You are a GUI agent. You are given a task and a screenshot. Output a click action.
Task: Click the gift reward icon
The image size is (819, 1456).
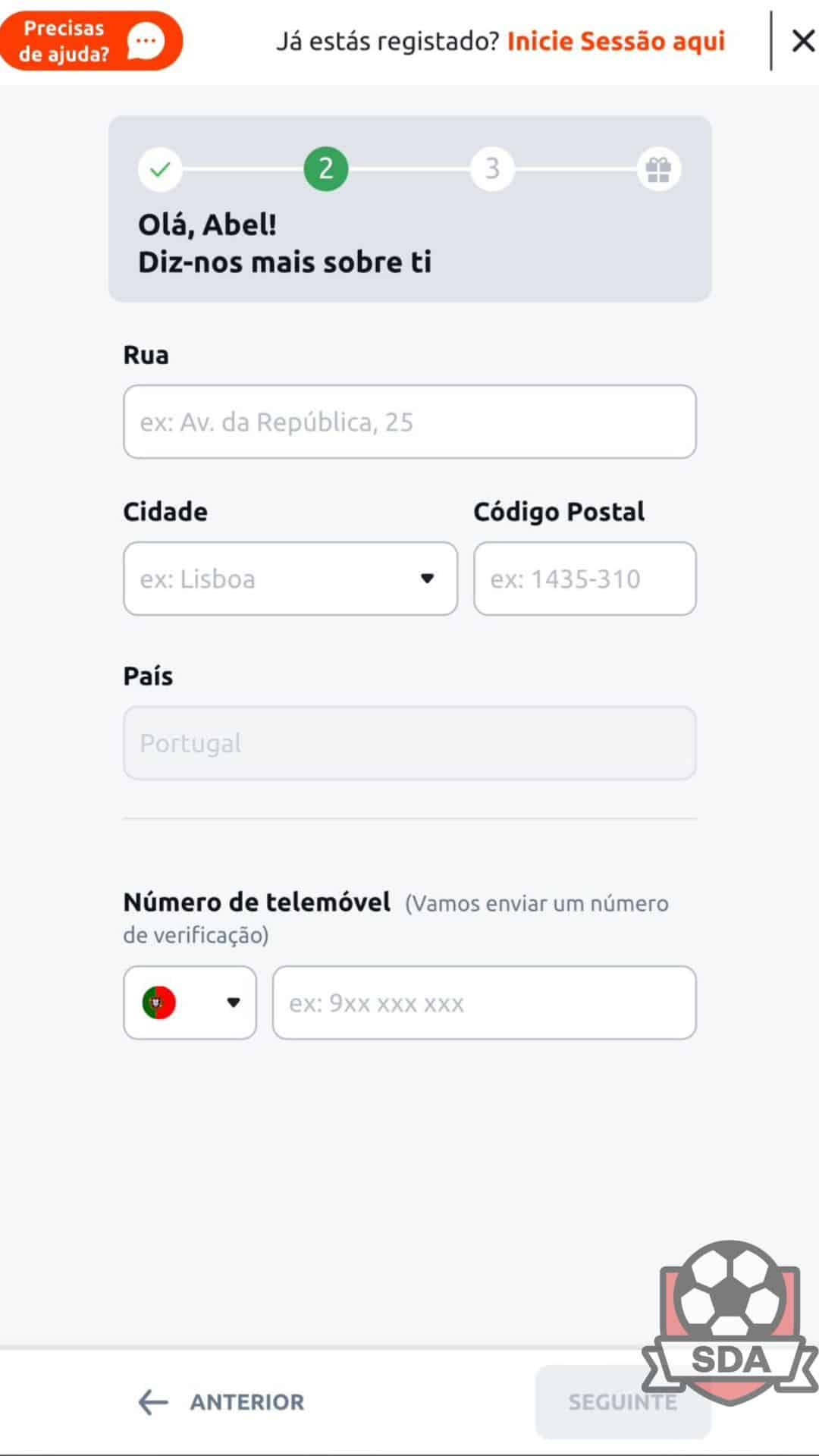(x=658, y=169)
